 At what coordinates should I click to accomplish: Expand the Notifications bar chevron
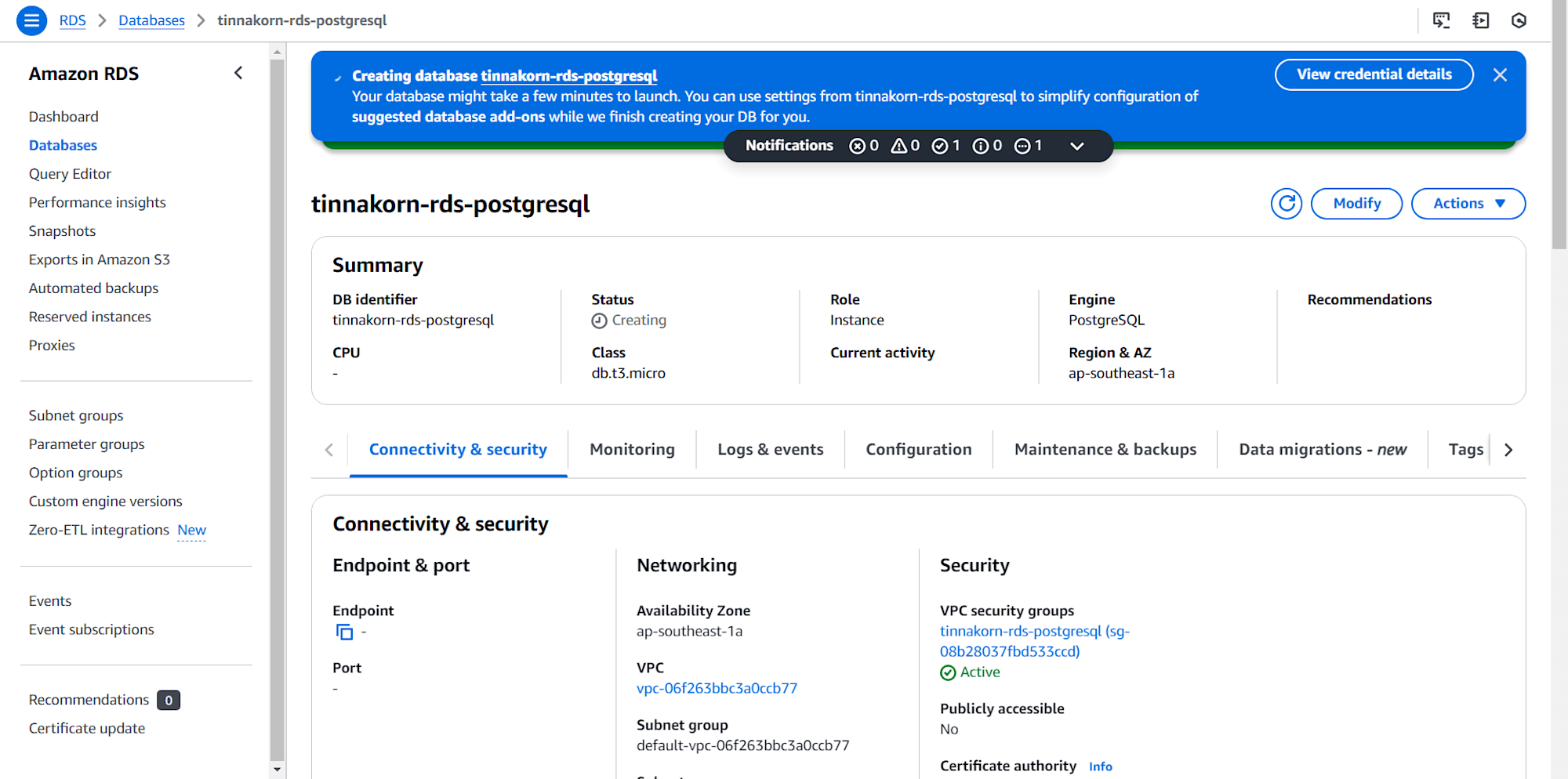1077,146
